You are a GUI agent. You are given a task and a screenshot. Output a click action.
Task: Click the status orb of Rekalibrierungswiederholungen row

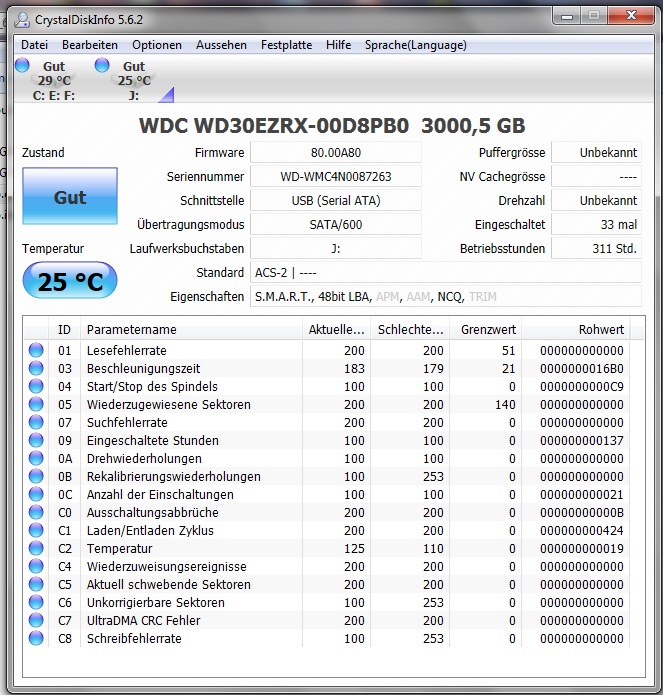click(36, 476)
